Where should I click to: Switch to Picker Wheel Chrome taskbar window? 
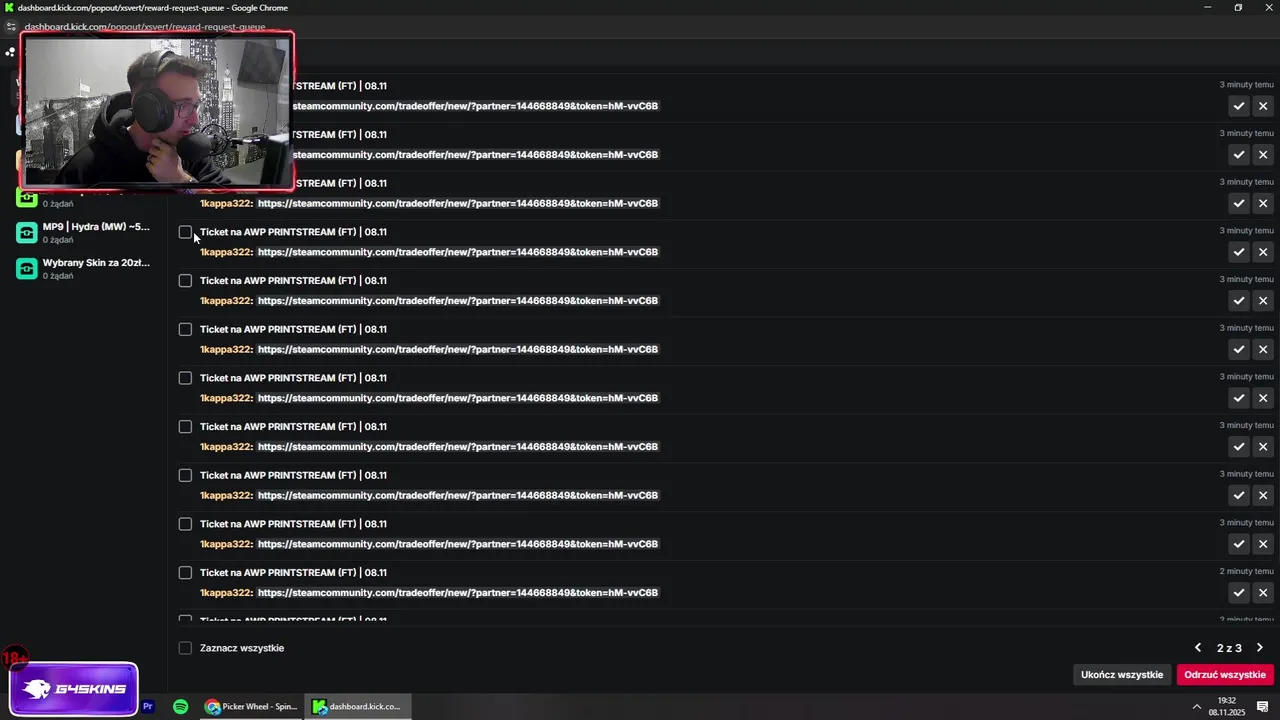(x=252, y=707)
